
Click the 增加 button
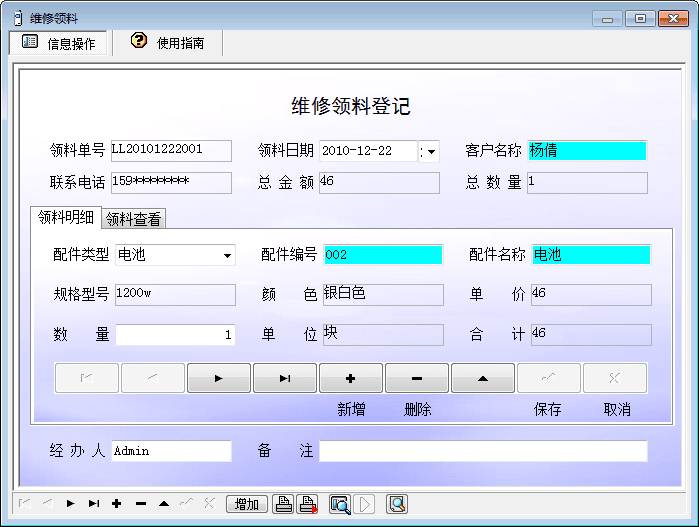tap(247, 504)
